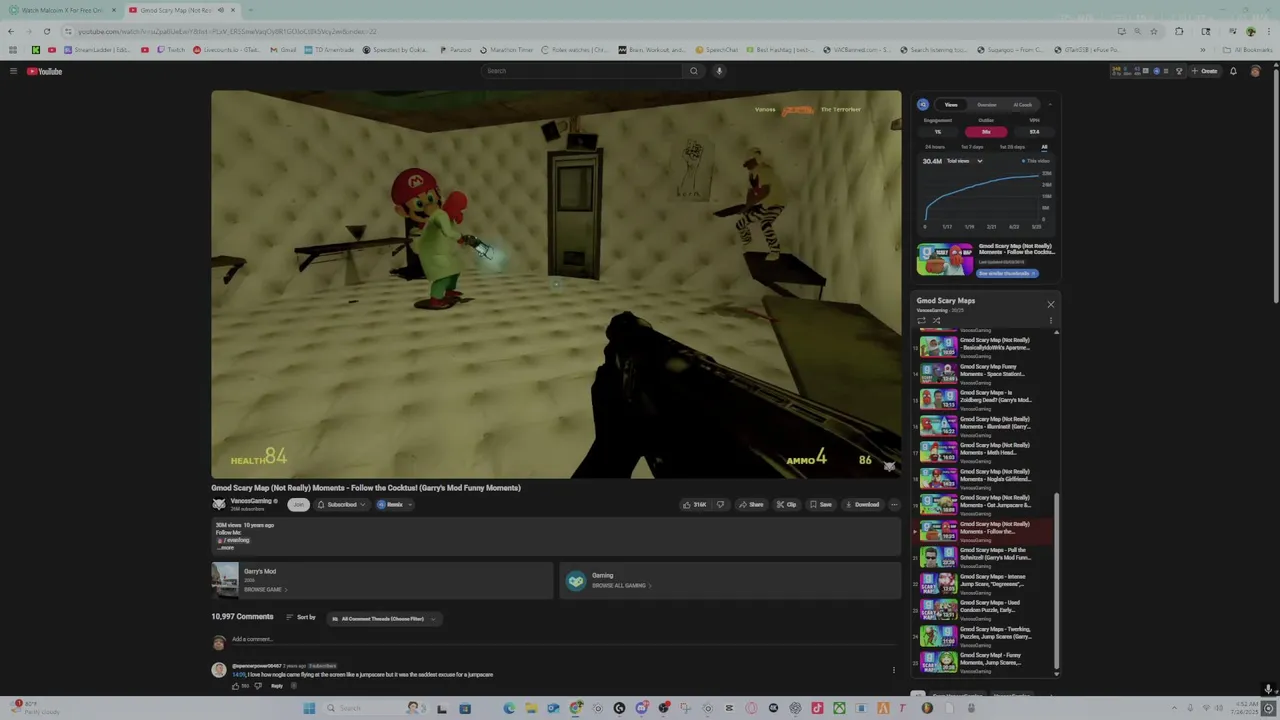Expand the Remix button dropdown arrow

click(x=410, y=505)
